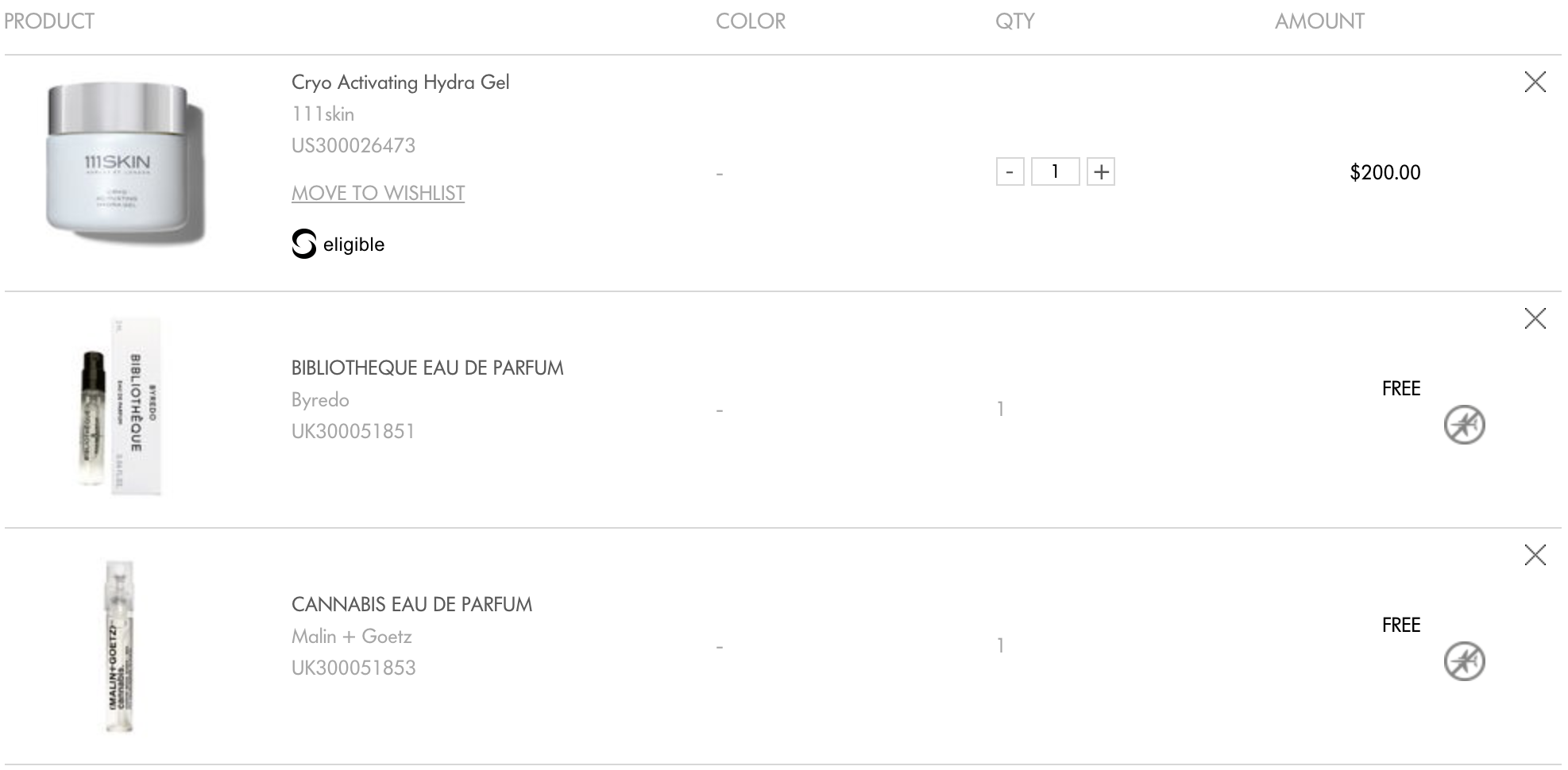Click no-fly icon beside Cannabis item
Screen dimensions: 1568x770
pos(1464,661)
